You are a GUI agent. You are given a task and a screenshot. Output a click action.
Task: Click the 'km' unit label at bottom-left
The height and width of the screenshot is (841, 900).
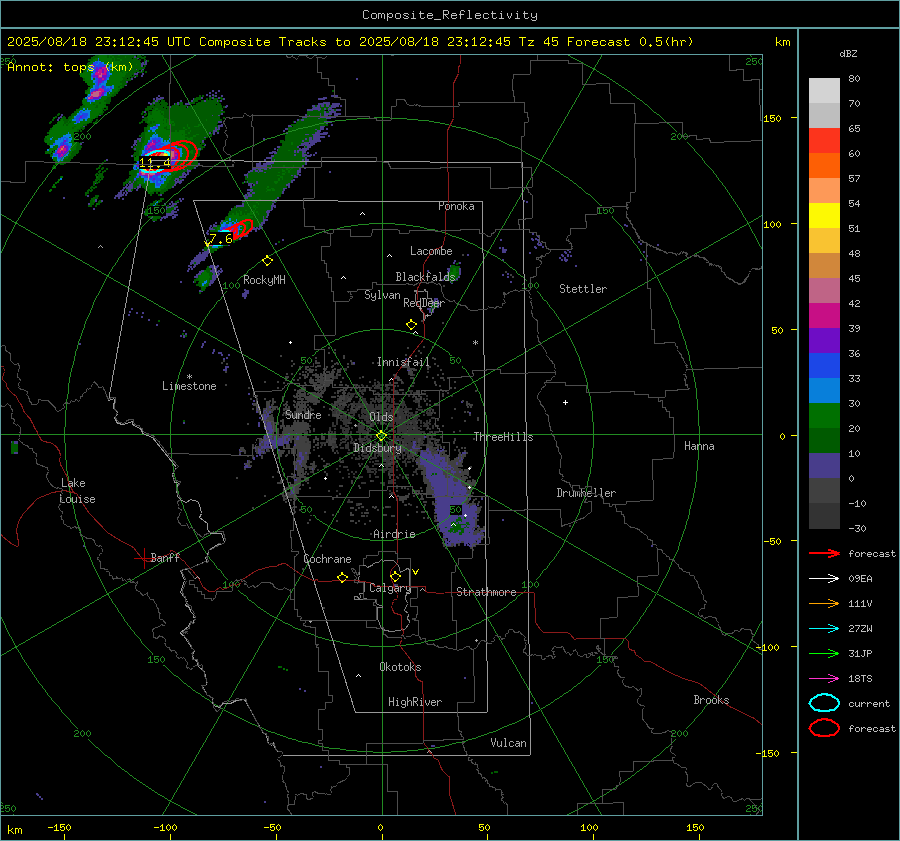pyautogui.click(x=15, y=830)
